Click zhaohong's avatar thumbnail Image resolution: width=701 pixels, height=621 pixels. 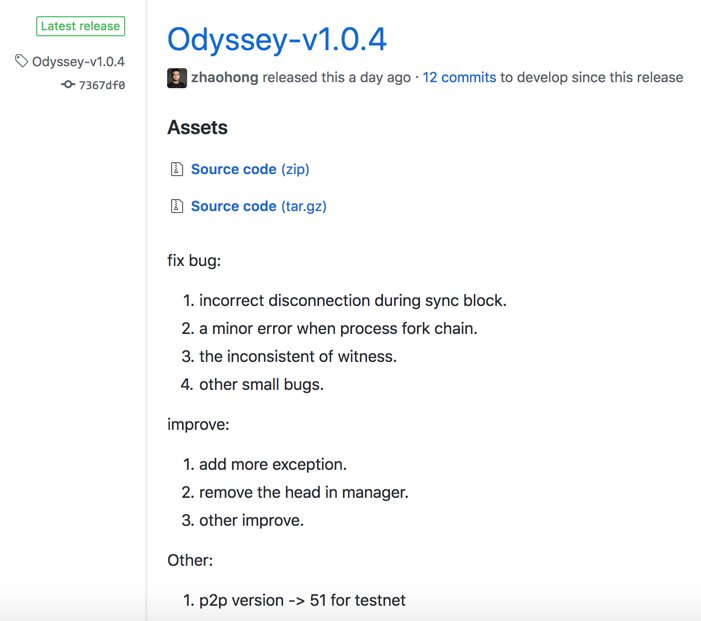[x=177, y=78]
